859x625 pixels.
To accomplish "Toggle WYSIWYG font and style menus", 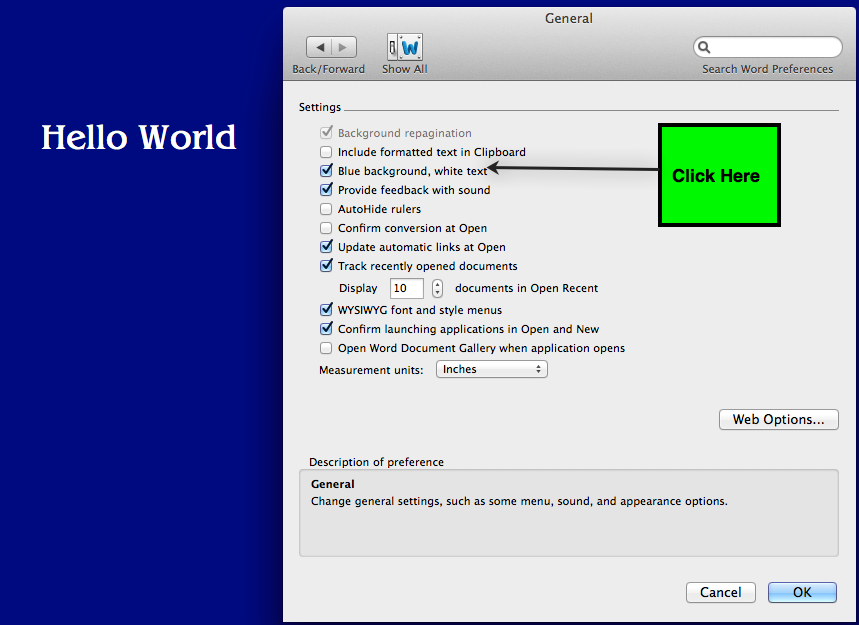I will 326,309.
